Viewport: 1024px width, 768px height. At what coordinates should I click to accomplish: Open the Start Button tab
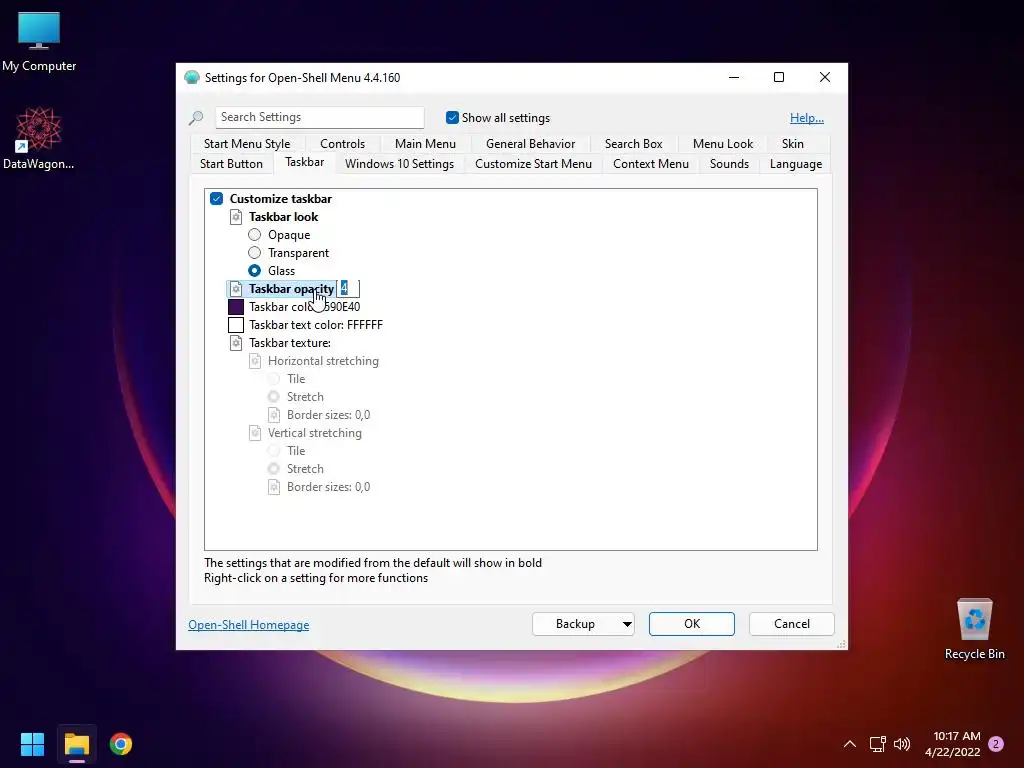[x=231, y=164]
